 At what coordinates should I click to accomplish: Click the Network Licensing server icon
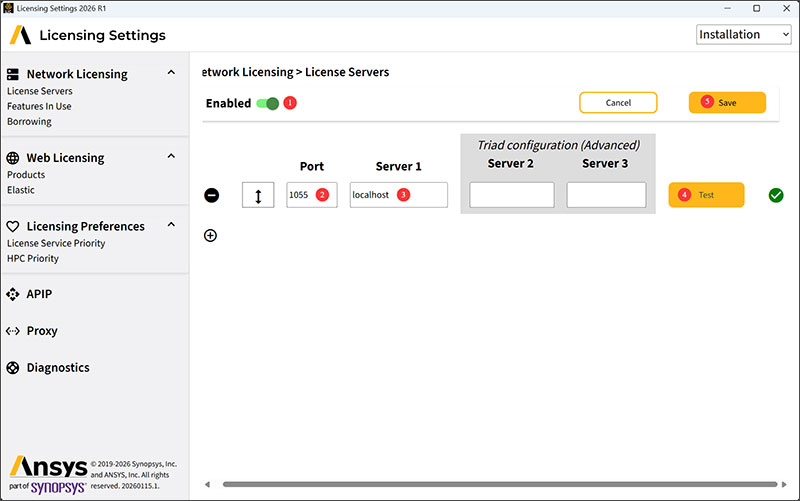point(13,74)
